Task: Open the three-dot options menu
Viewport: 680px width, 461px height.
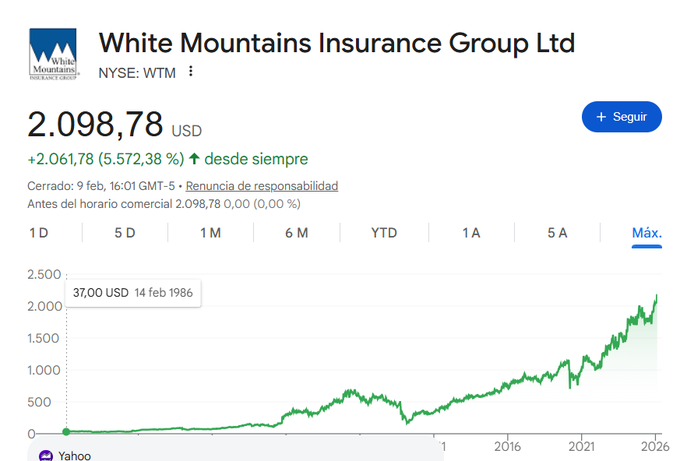Action: 191,71
